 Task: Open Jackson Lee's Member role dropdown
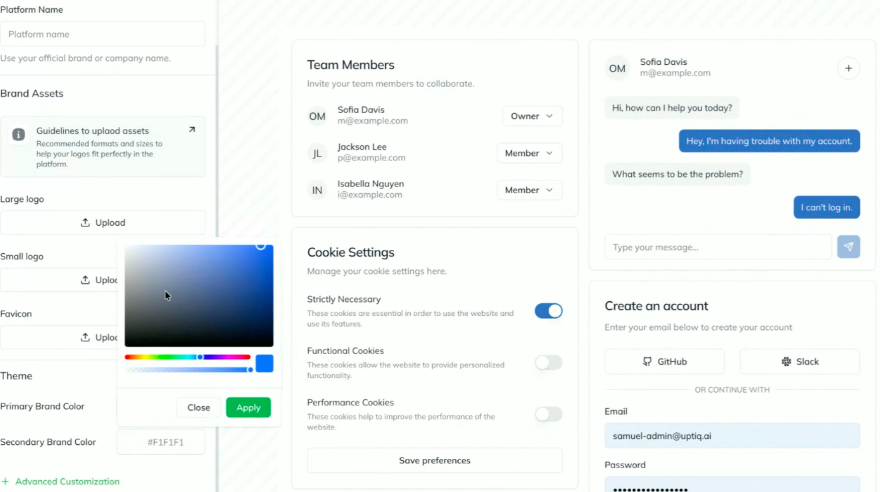(x=529, y=153)
